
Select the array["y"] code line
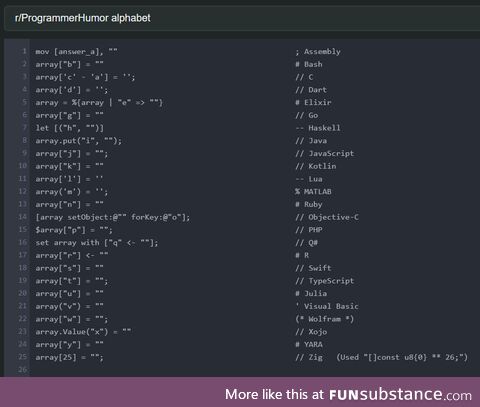[x=69, y=344]
